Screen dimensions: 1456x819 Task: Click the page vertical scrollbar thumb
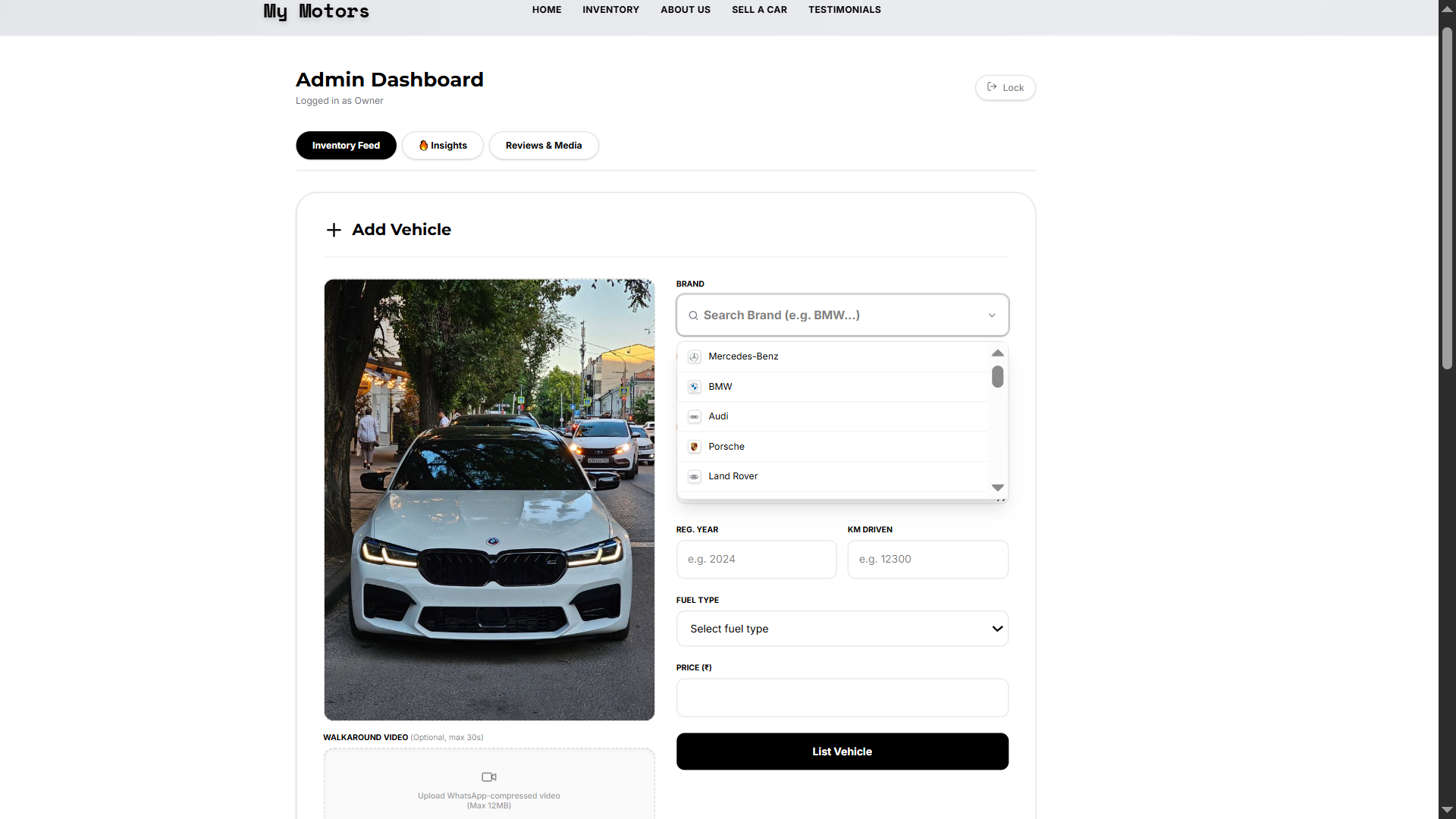tap(1447, 199)
